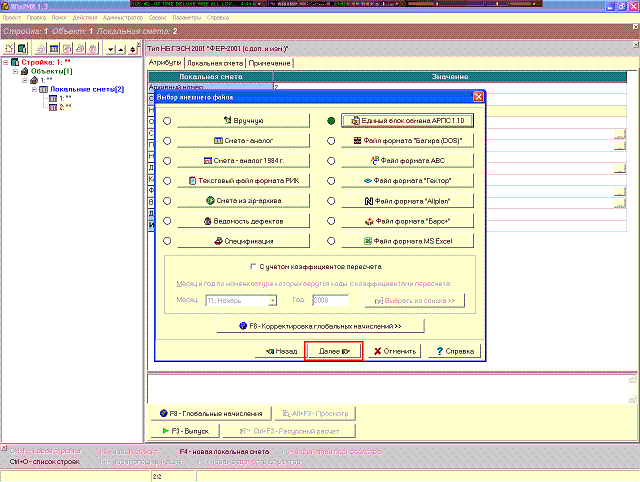Click the new construction toolbar icon
Screen dimensions: 640x482
(9, 49)
